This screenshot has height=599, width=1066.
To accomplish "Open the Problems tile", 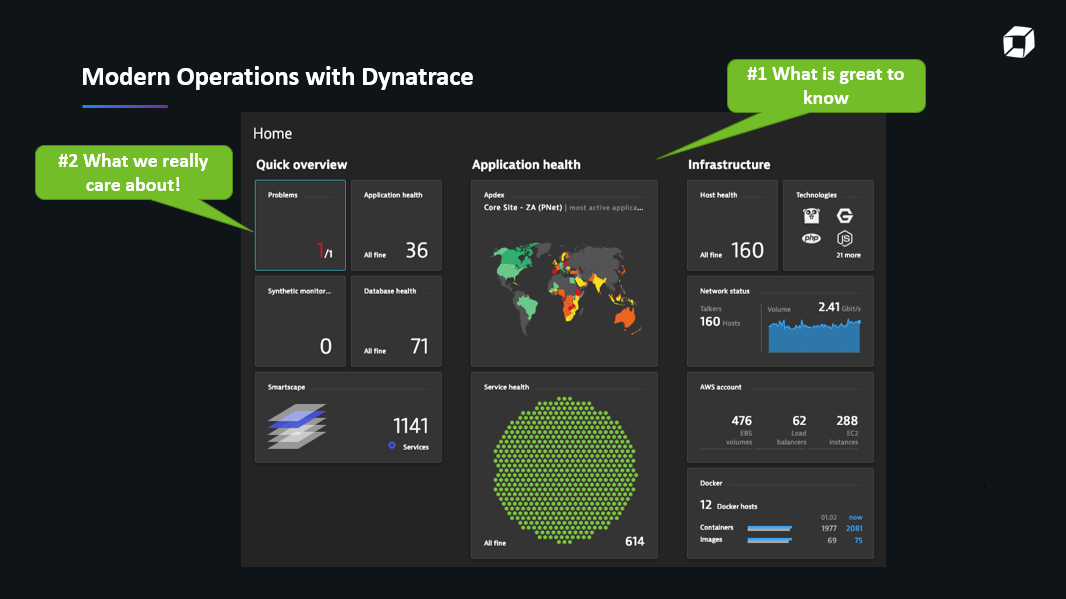I will 300,225.
